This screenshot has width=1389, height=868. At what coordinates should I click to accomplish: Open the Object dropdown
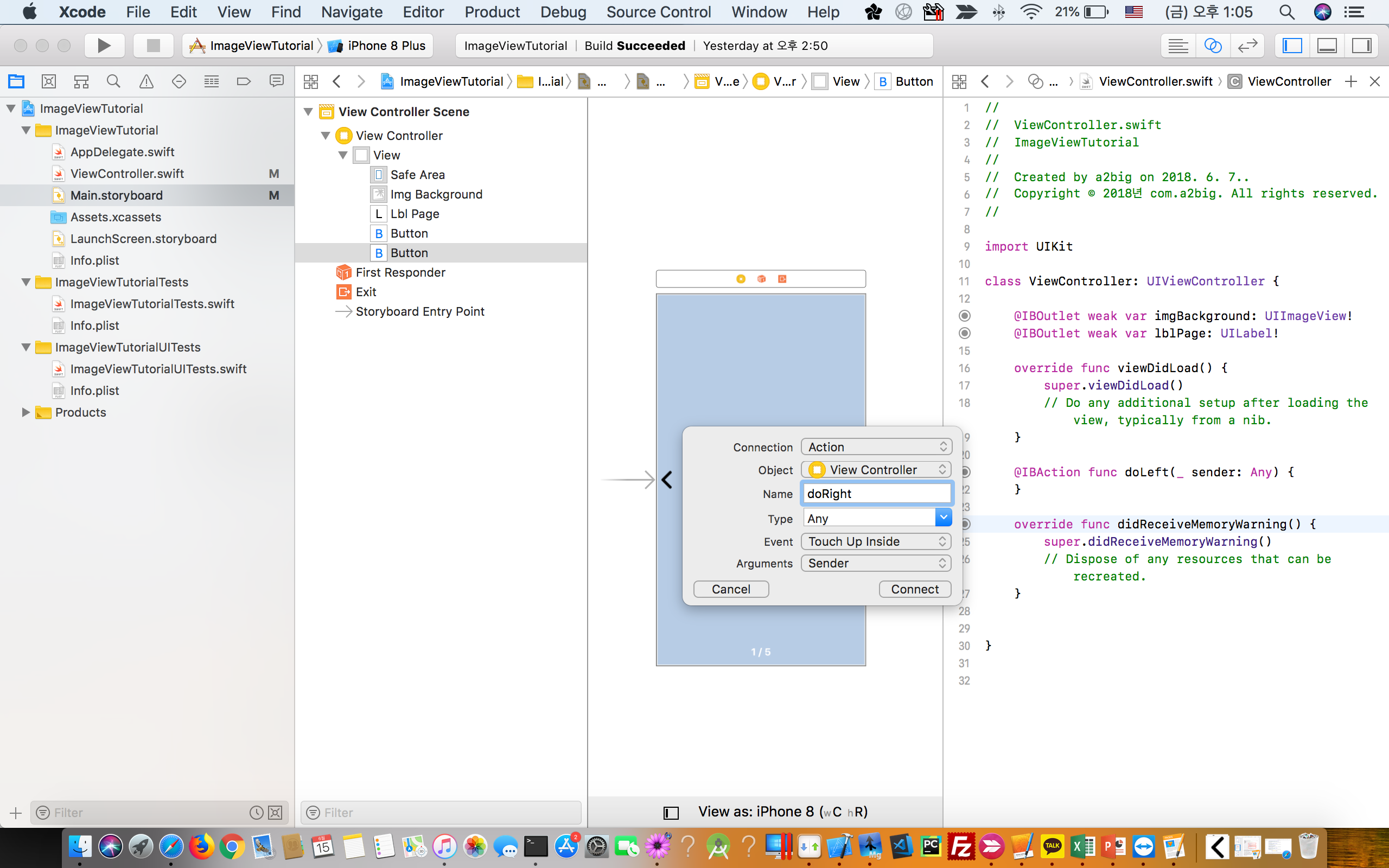pyautogui.click(x=876, y=470)
